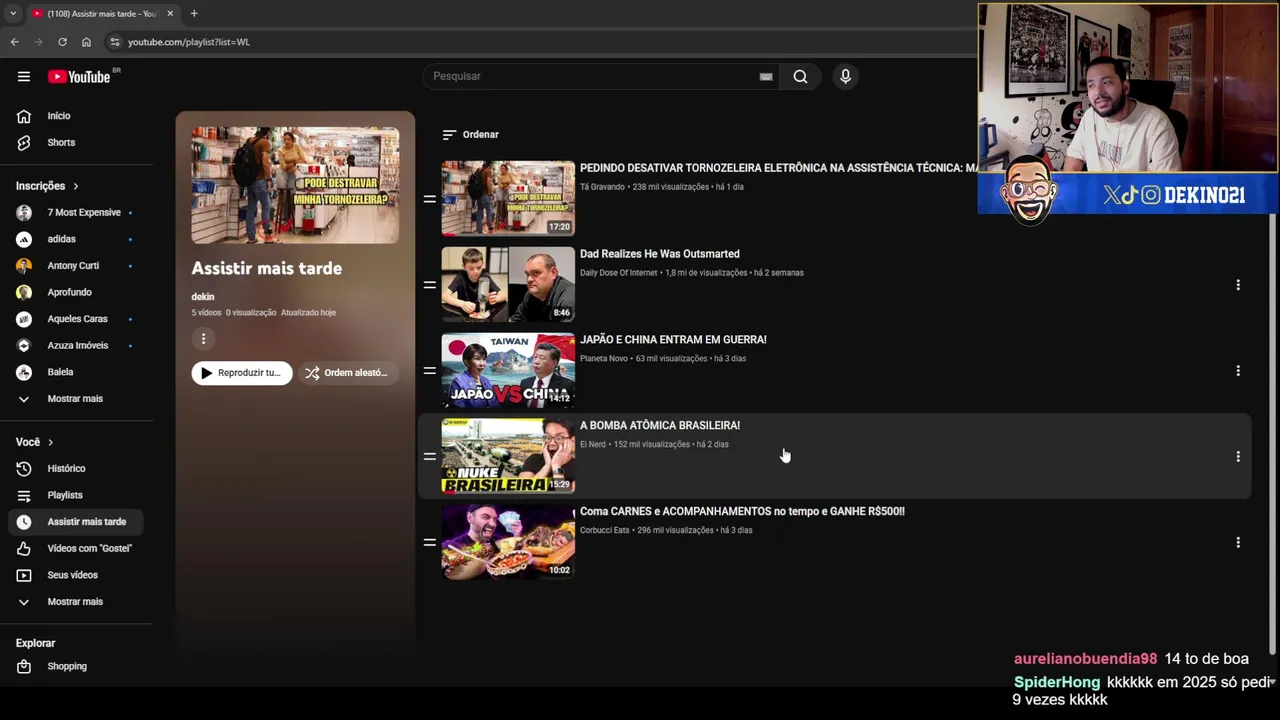Screen dimensions: 1280x720
Task: Open Vídeos com "Gostei"
Action: click(x=75, y=548)
